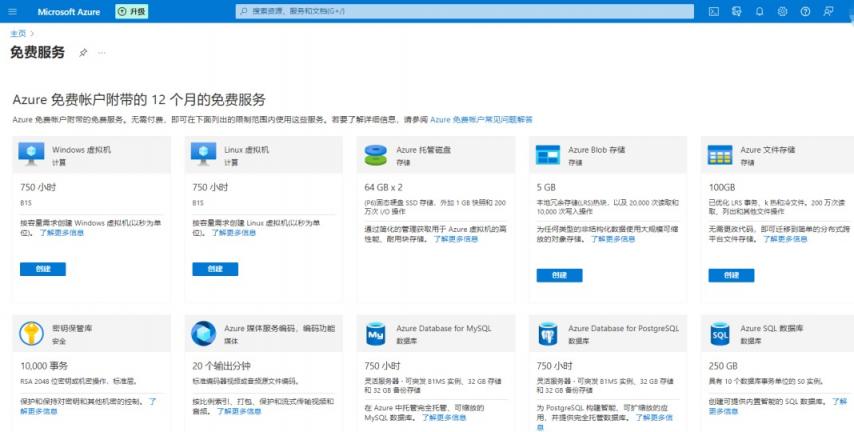The width and height of the screenshot is (854, 432).
Task: Open 了解更多信息 for Azure SQL 数据库
Action: pyautogui.click(x=778, y=406)
